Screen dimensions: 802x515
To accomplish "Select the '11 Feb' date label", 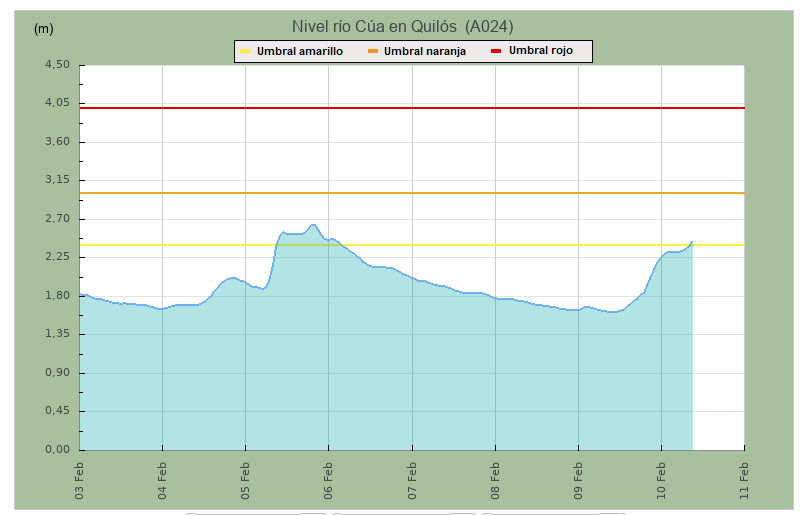I will (x=744, y=478).
